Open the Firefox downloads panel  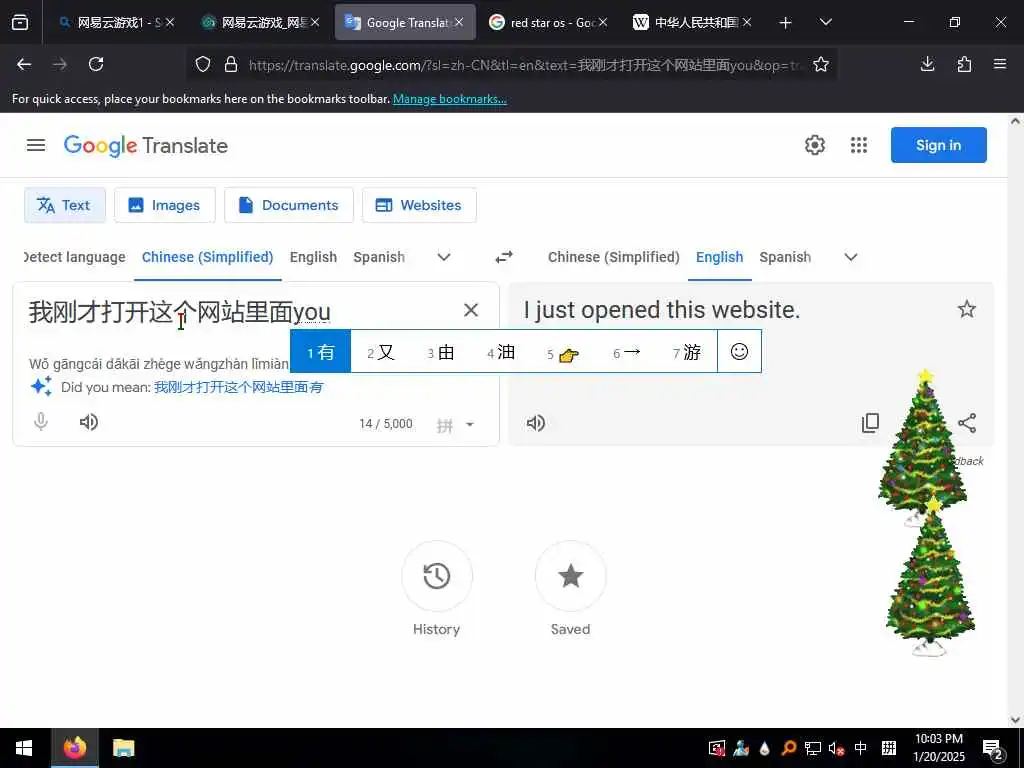pyautogui.click(x=927, y=64)
